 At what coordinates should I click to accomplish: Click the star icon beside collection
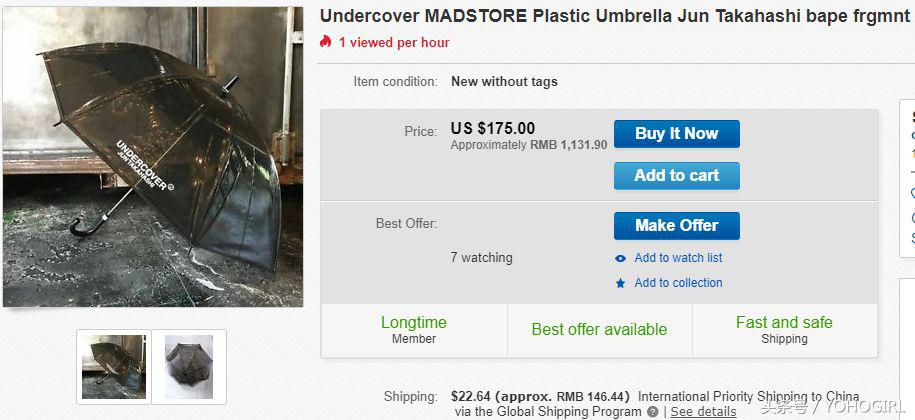620,283
